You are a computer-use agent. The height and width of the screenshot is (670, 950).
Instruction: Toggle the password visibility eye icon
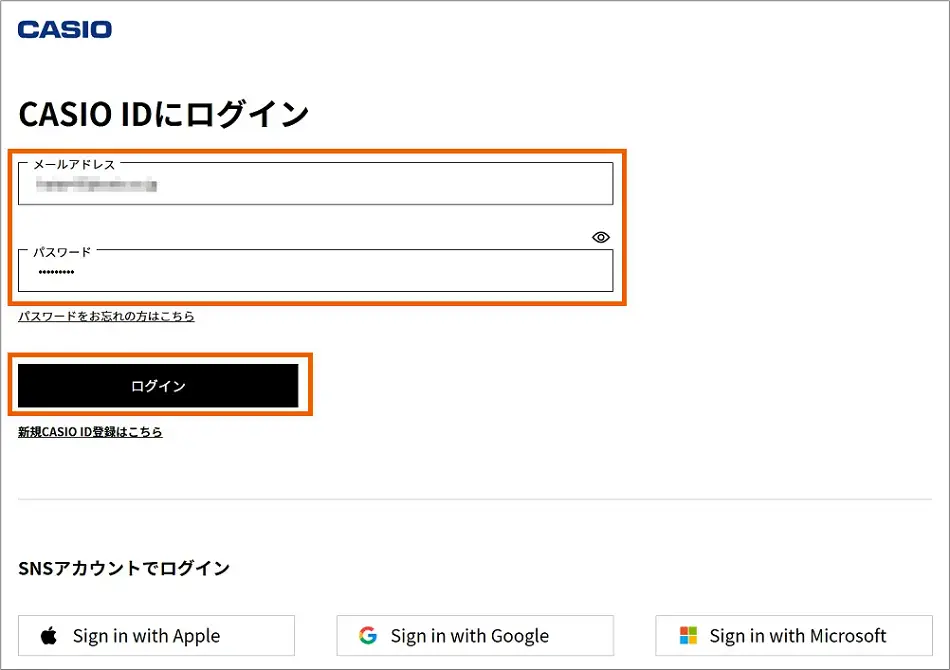point(600,237)
